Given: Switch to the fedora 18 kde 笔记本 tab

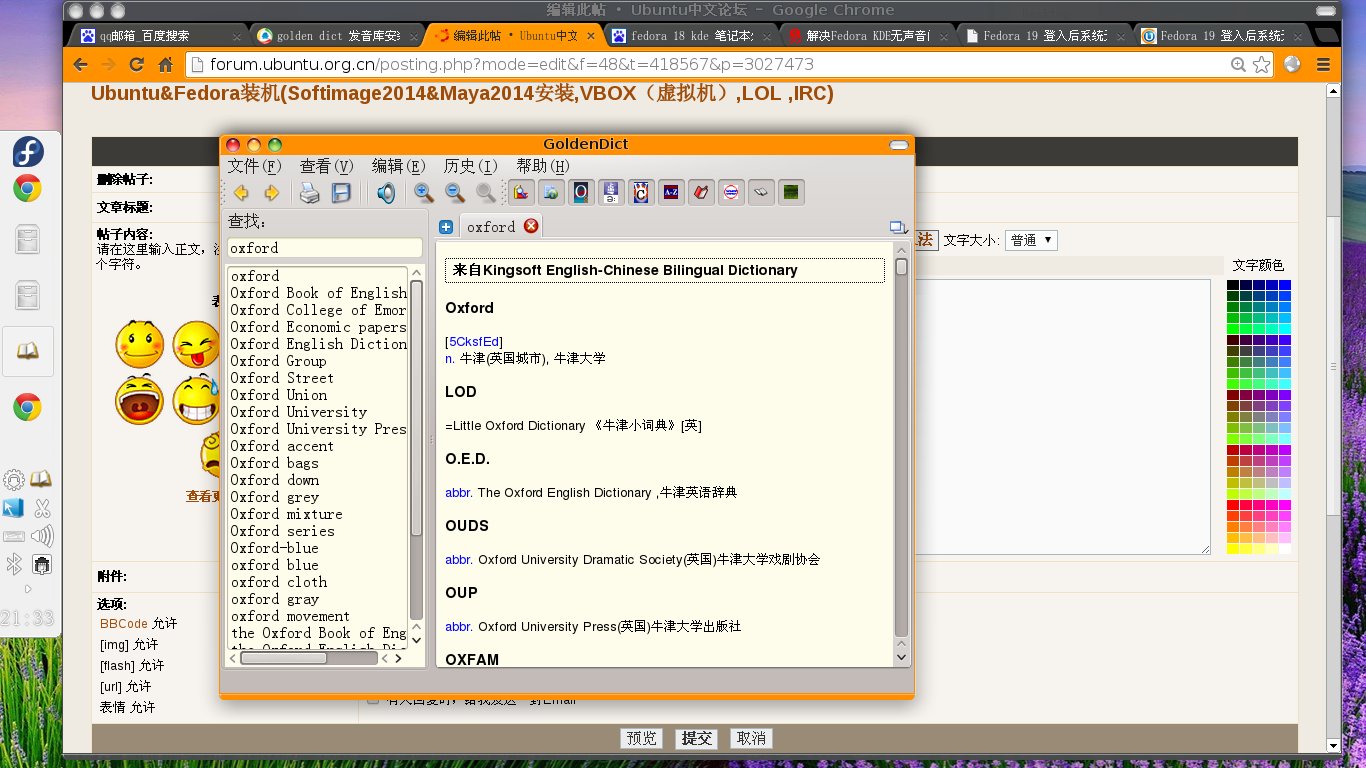Looking at the screenshot, I should coord(689,35).
